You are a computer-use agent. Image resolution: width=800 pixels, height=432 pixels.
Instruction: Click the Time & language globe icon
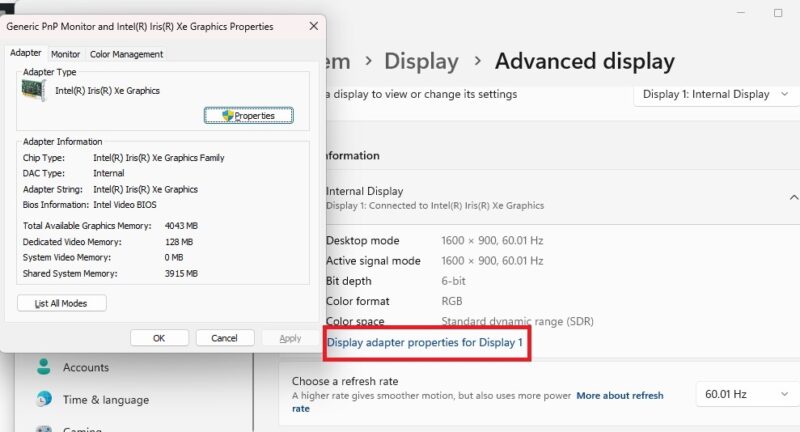[x=44, y=399]
